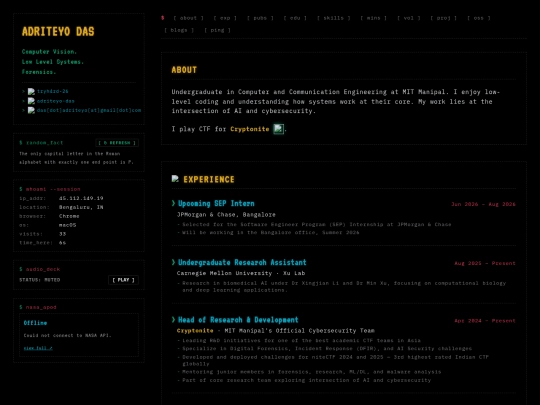Click the ADRITEYO DAS name heading
The height and width of the screenshot is (405, 540).
coord(58,32)
